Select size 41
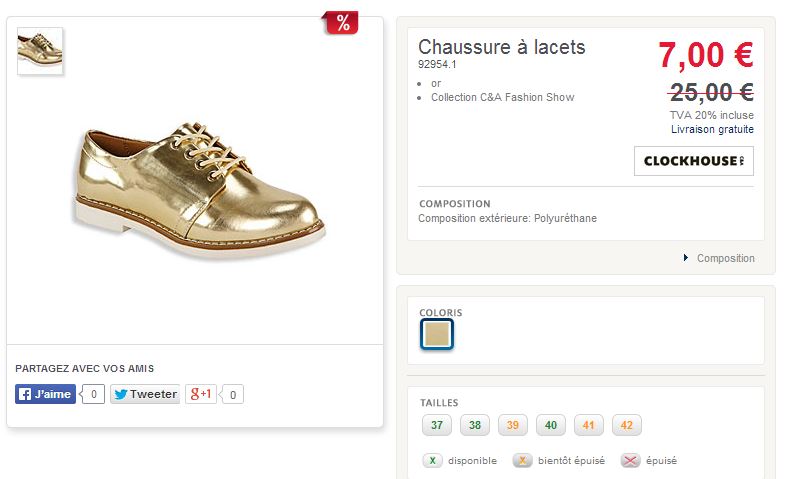The height and width of the screenshot is (479, 797). click(588, 425)
